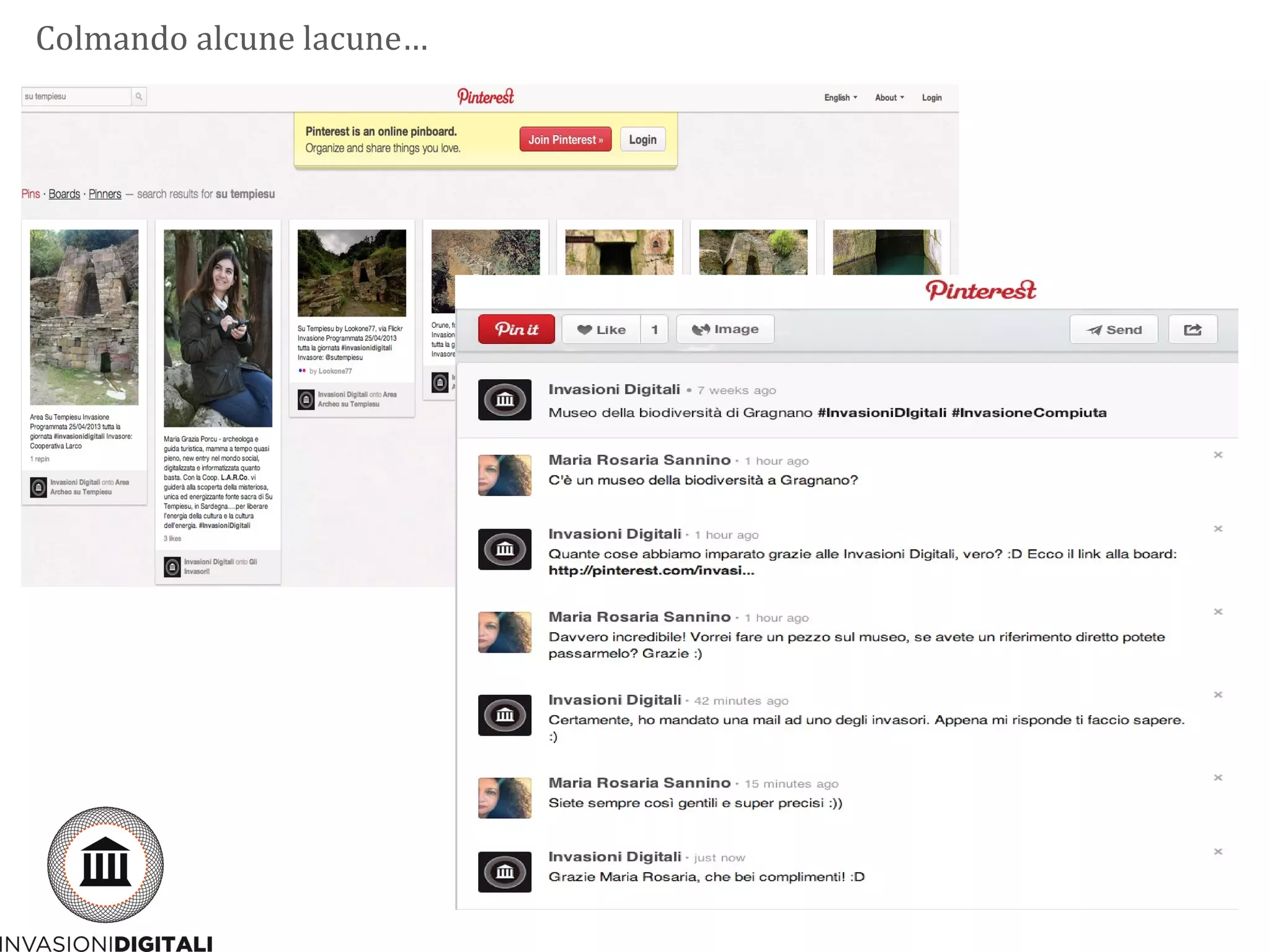Click the red Pin it button

coord(517,329)
